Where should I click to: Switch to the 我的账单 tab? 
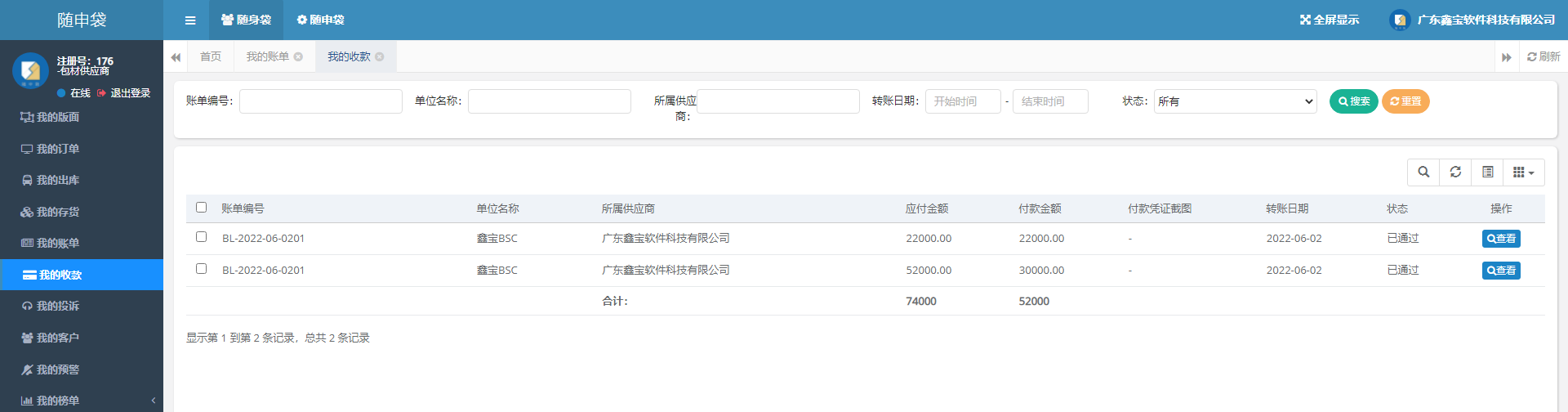pos(268,56)
